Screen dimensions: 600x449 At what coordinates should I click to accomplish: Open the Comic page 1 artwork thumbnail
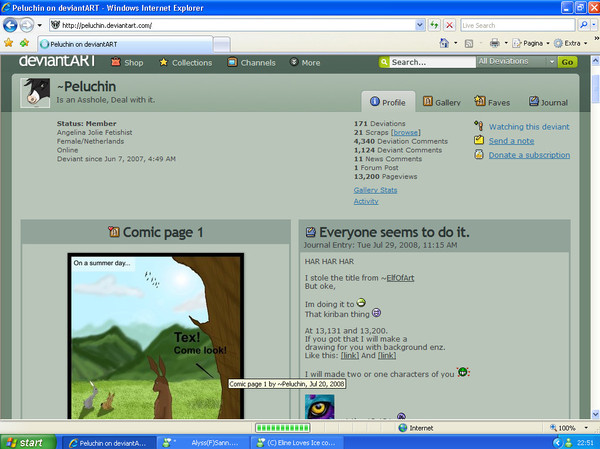coord(156,336)
